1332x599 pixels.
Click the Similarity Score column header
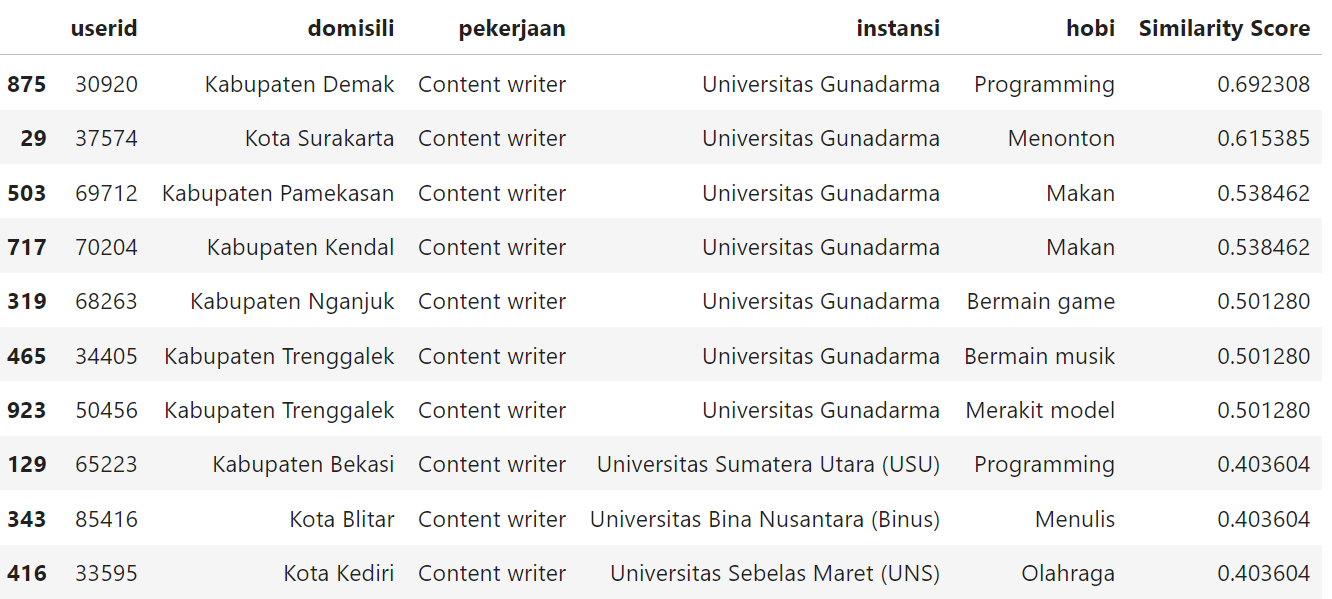tap(1224, 29)
